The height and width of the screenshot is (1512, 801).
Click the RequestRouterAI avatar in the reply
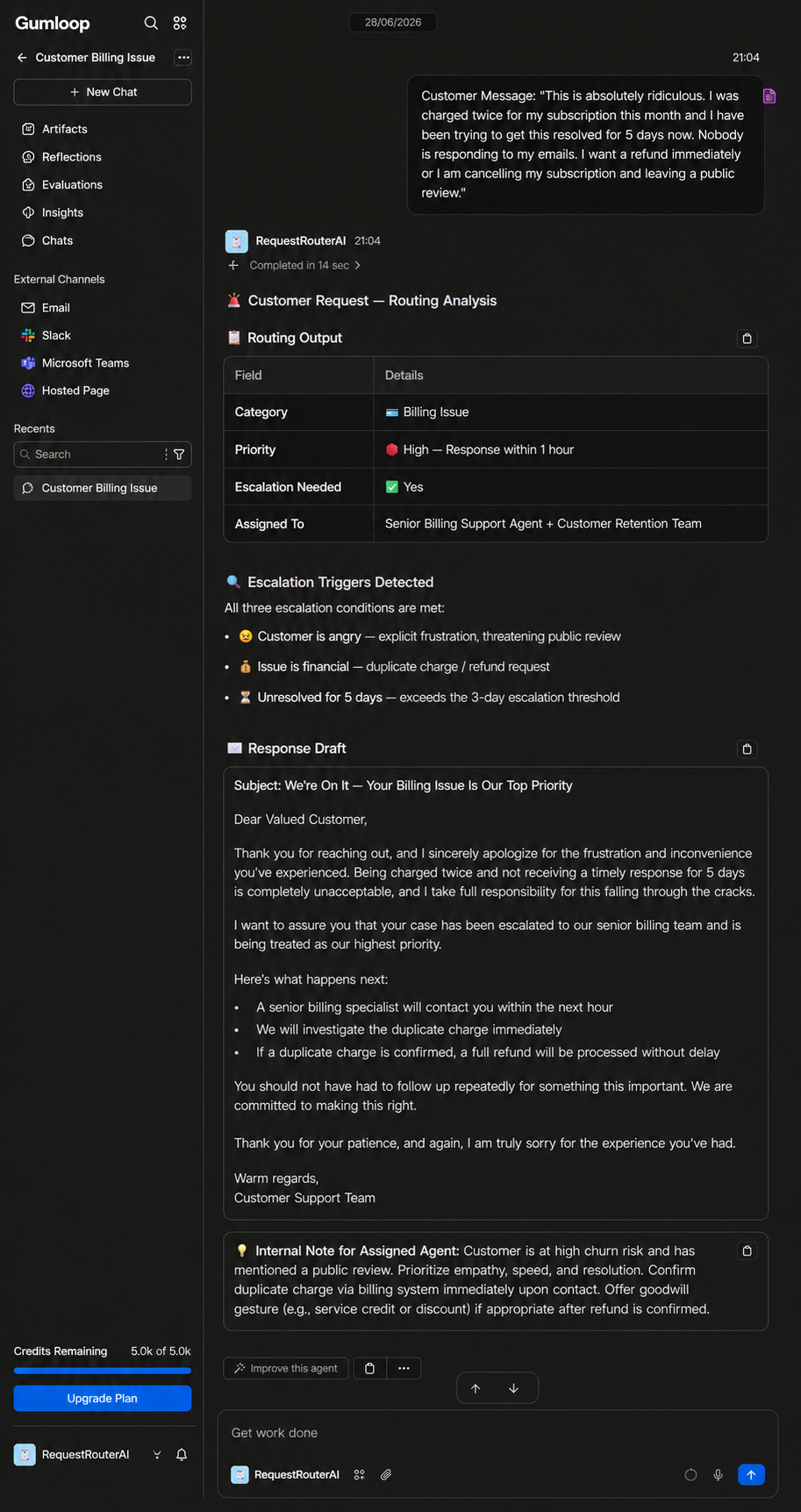coord(236,240)
